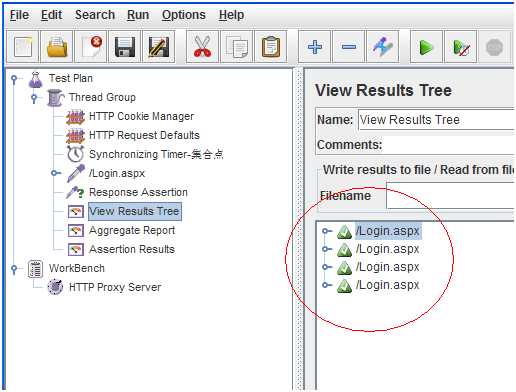516x392 pixels.
Task: Expand the second /Login.aspx result entry
Action: click(327, 249)
